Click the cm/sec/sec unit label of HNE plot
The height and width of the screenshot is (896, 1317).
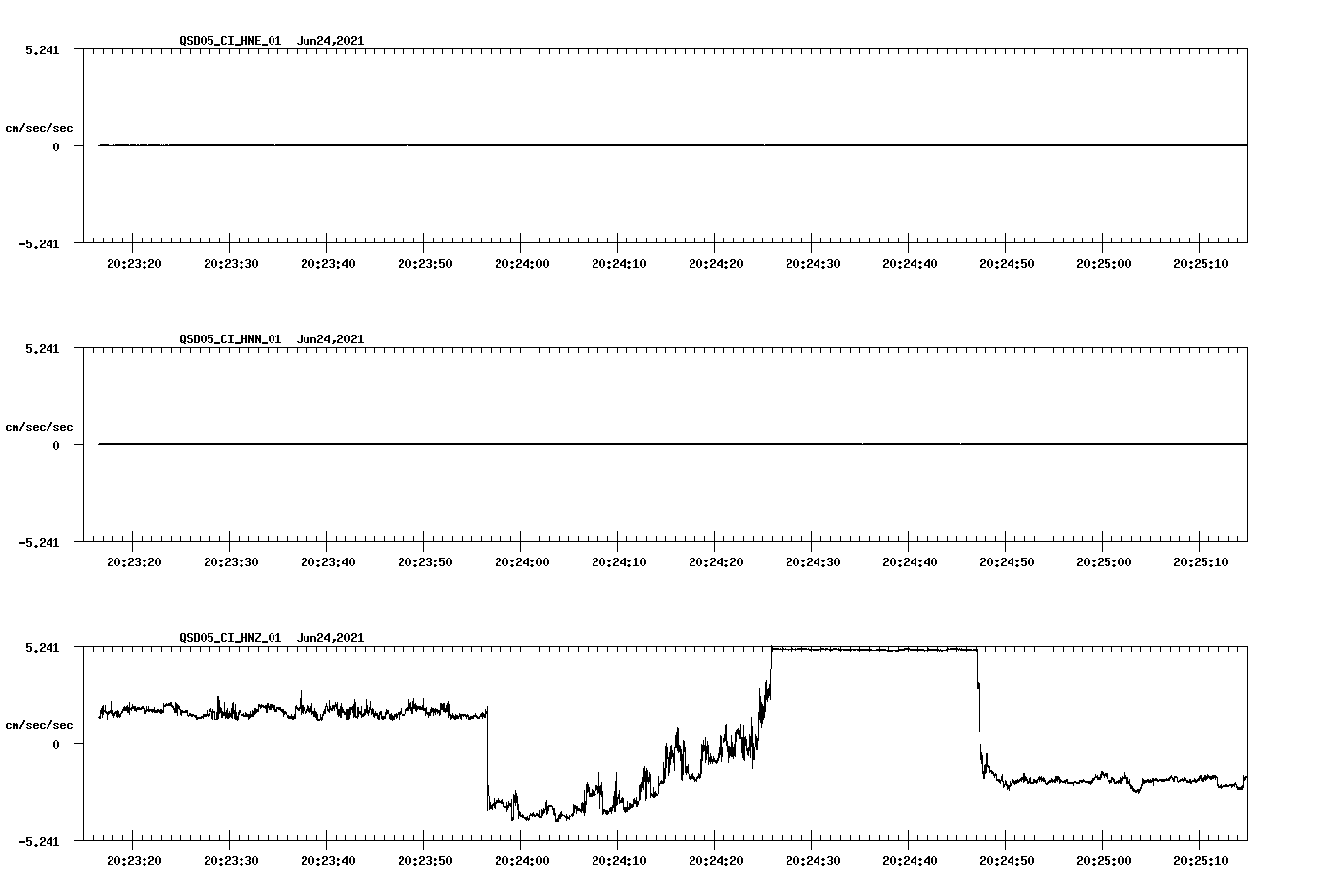[x=39, y=128]
